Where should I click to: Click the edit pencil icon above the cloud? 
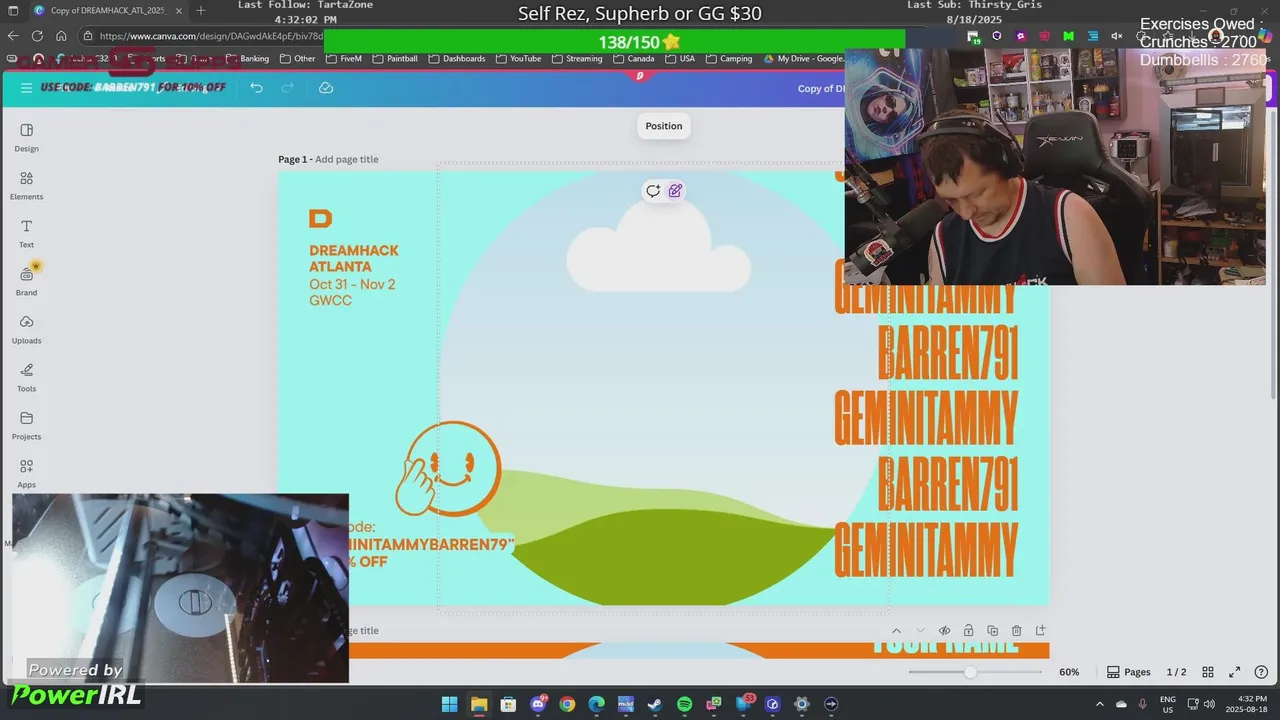tap(675, 191)
